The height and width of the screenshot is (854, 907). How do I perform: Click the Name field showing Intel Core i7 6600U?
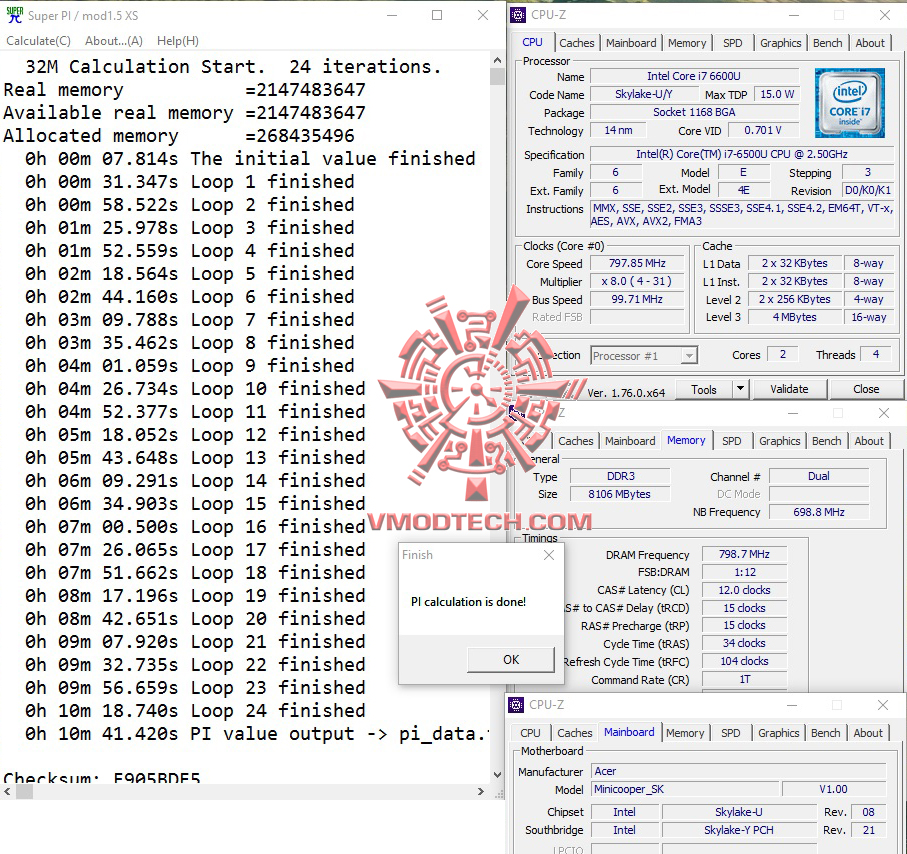[x=694, y=76]
